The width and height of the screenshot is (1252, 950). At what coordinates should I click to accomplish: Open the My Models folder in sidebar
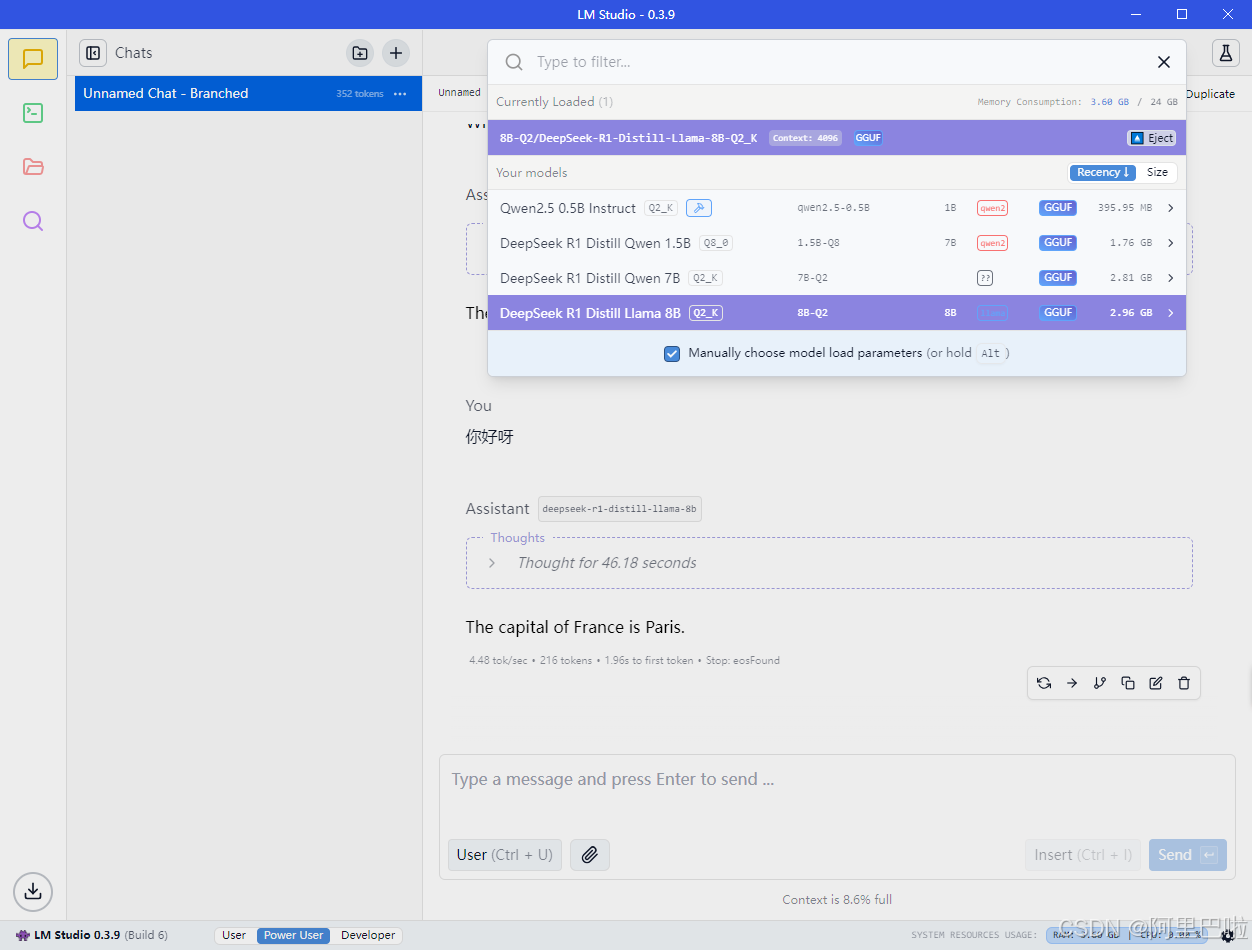(33, 167)
